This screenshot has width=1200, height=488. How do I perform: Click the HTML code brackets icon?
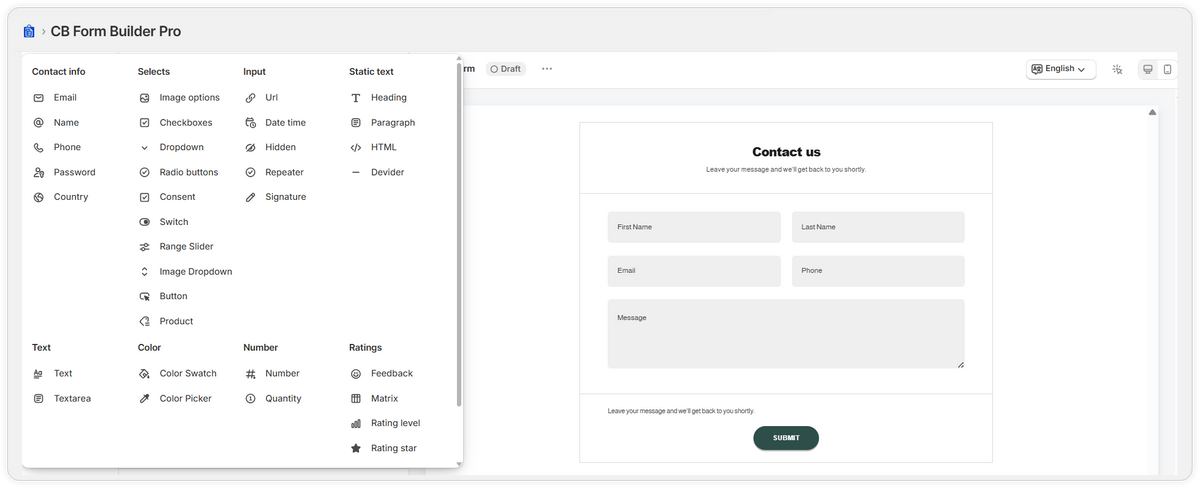point(356,148)
